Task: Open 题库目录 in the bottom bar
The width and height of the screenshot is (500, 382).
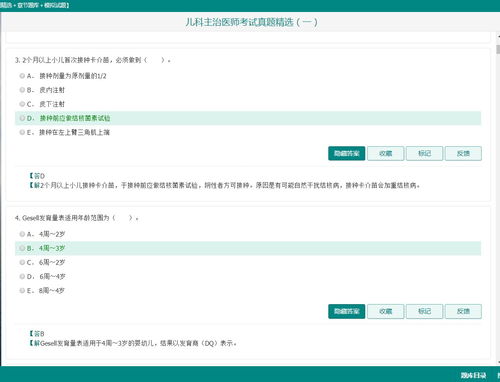Action: (473, 375)
